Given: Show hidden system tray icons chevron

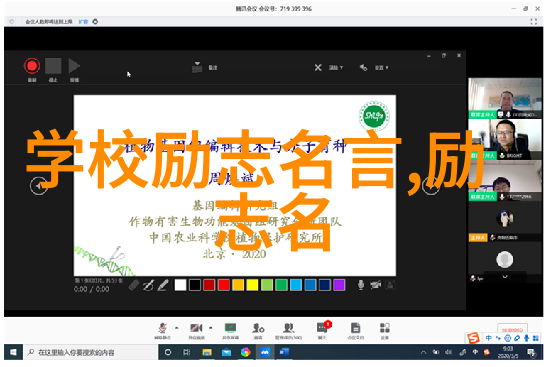Looking at the screenshot, I should 423,352.
